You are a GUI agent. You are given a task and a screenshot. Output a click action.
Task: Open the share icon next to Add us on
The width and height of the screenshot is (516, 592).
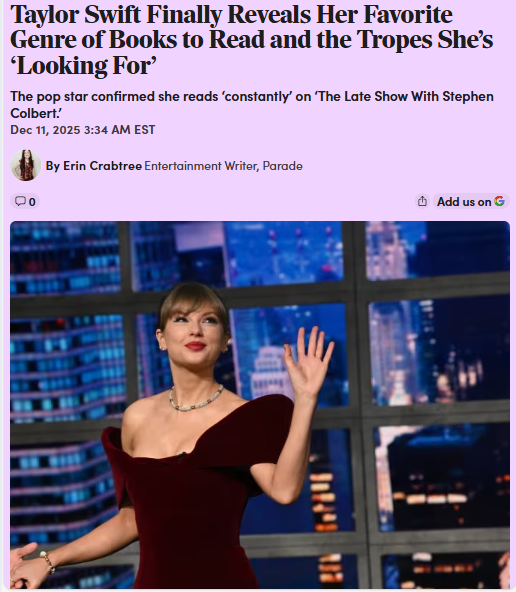(422, 201)
